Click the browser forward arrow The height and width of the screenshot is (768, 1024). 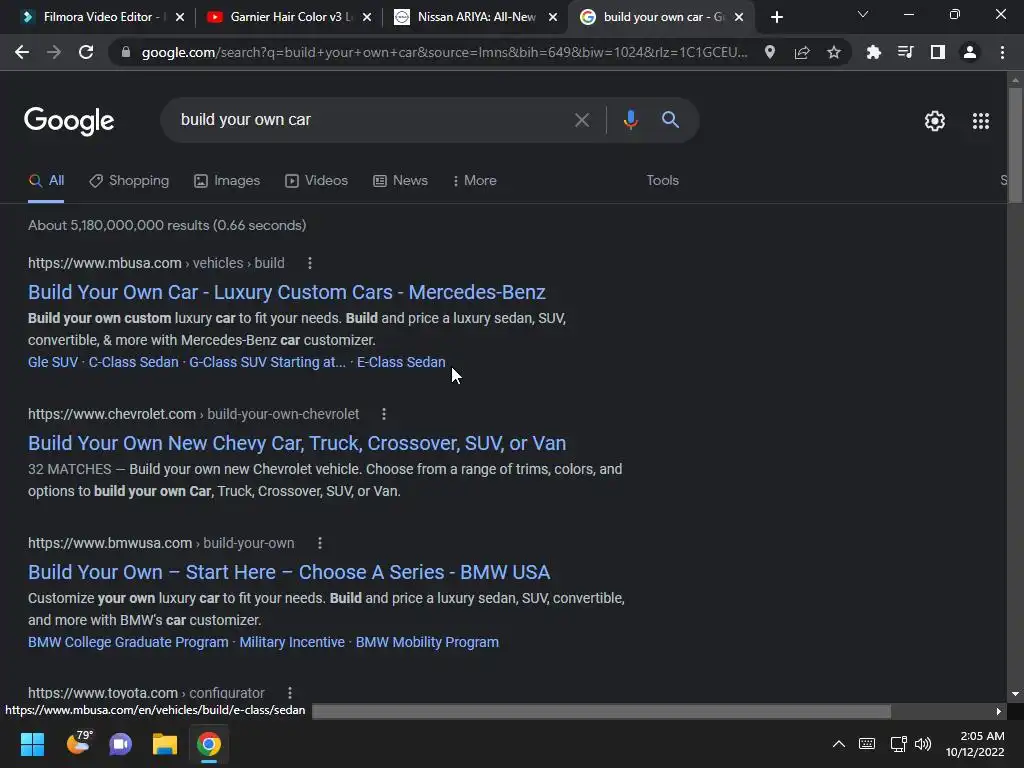(x=54, y=52)
